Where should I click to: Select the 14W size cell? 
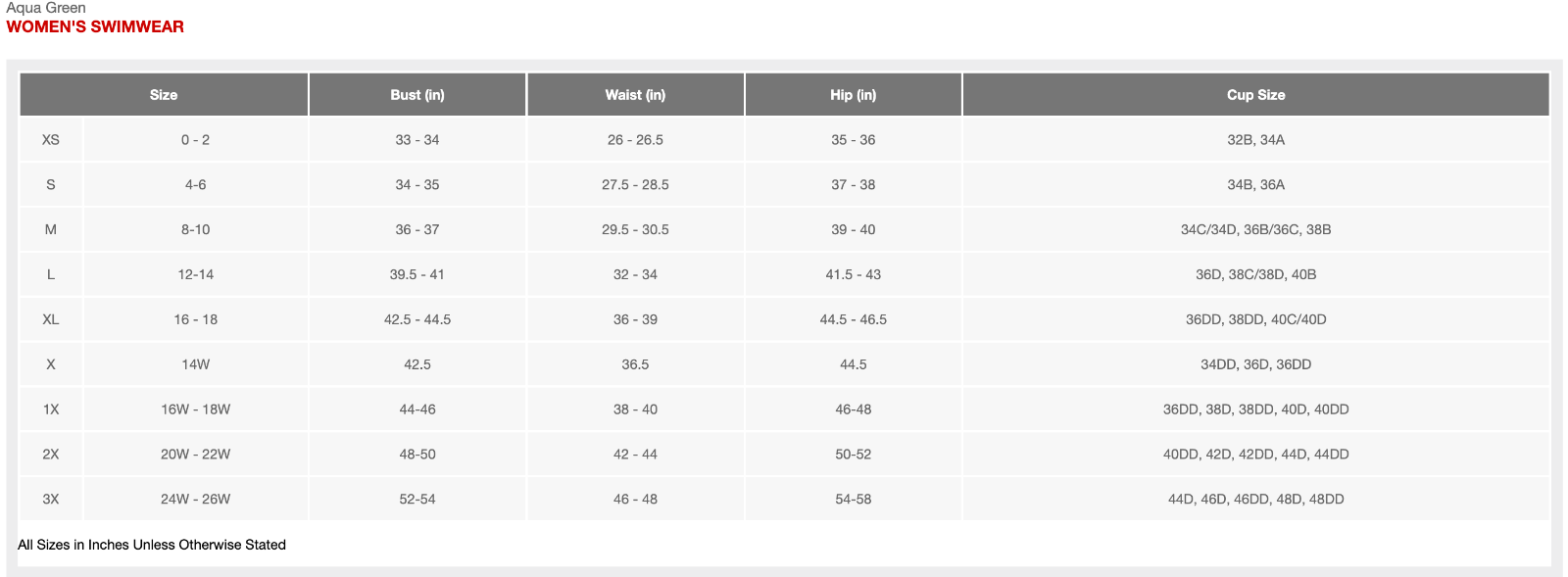pos(196,364)
